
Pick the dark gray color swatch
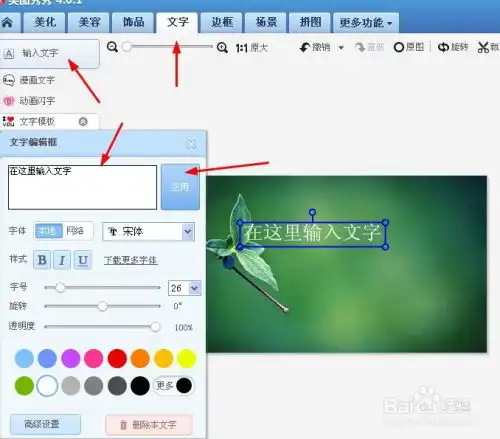[x=117, y=386]
